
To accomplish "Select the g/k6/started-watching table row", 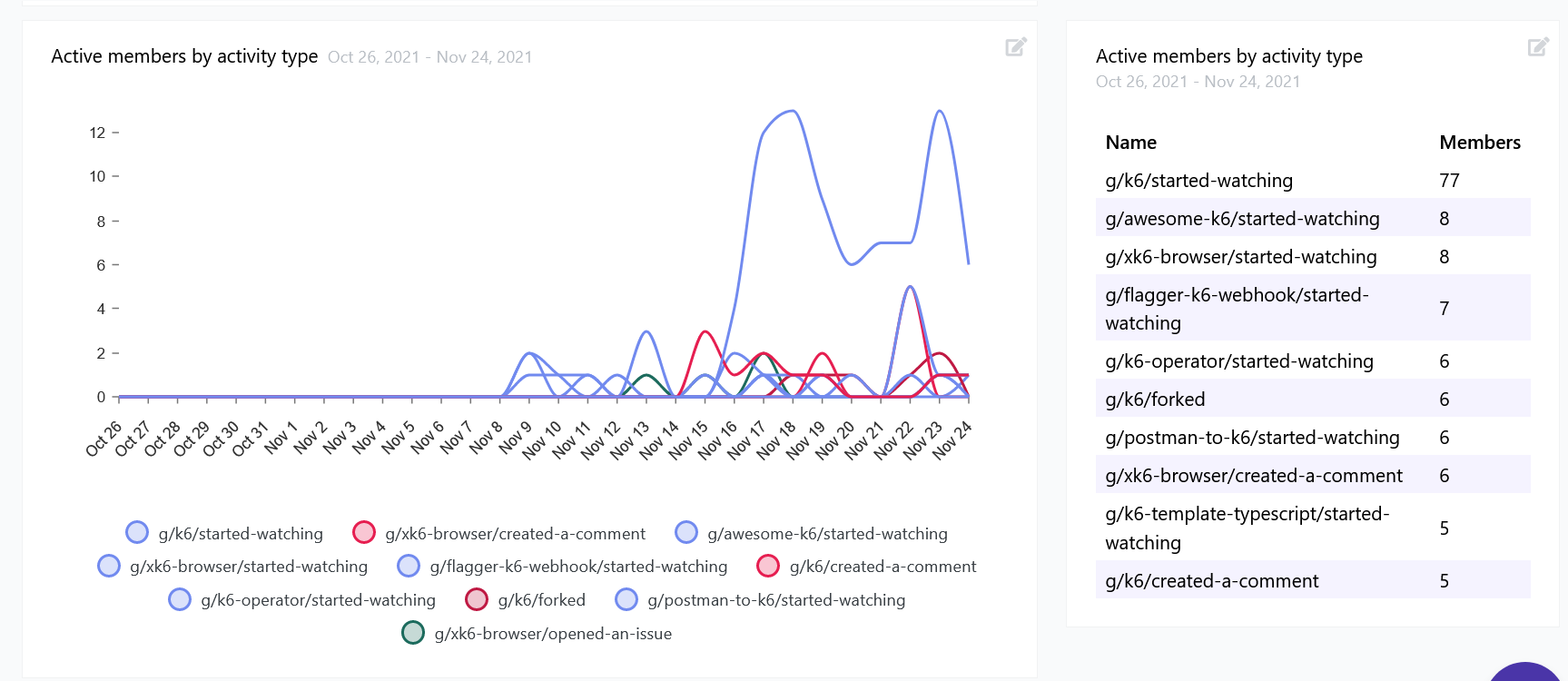I will (1198, 180).
